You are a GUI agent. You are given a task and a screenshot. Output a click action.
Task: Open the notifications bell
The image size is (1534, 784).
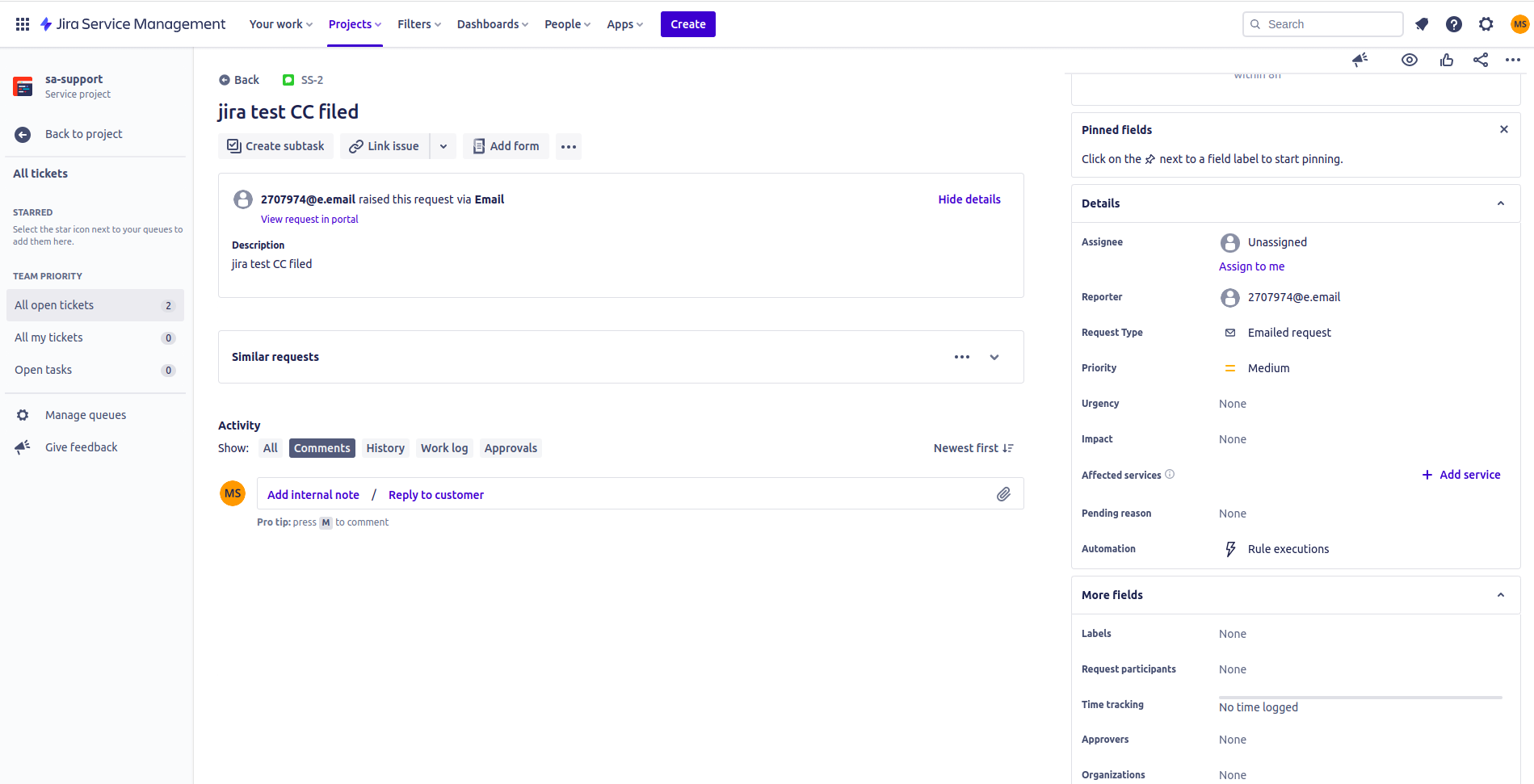[x=1421, y=24]
